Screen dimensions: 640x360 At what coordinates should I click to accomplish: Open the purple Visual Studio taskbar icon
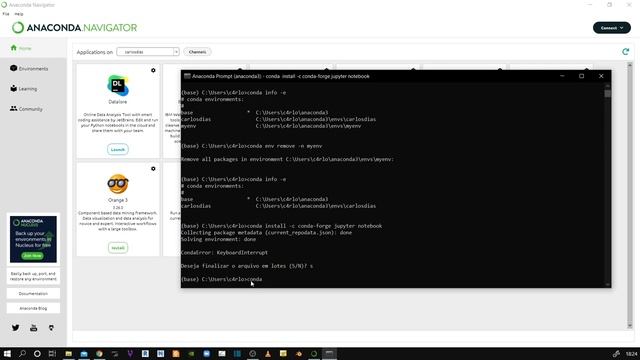click(130, 353)
